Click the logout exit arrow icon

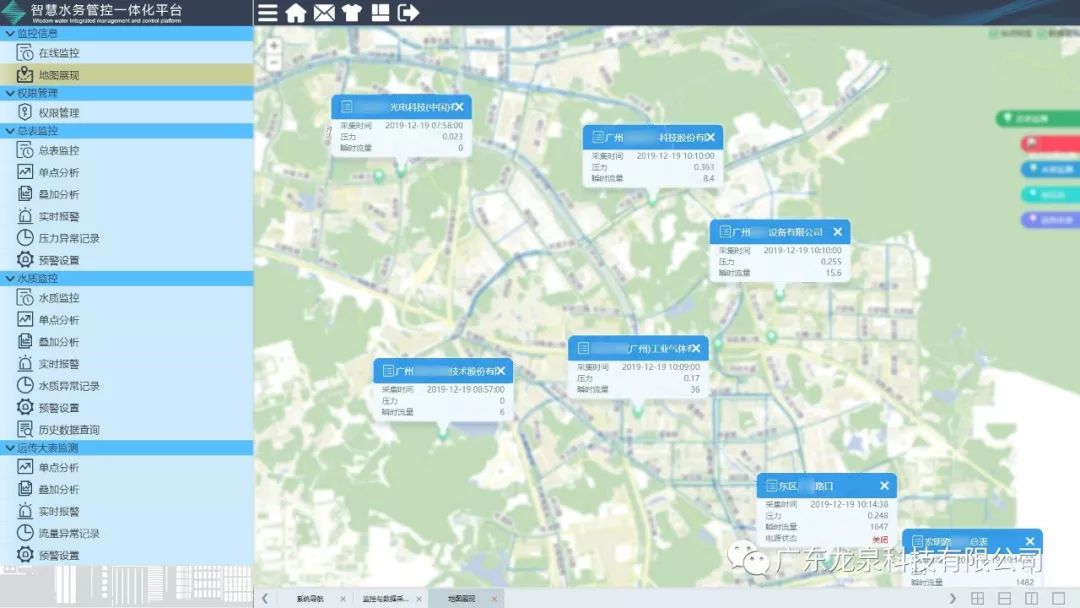tap(408, 13)
